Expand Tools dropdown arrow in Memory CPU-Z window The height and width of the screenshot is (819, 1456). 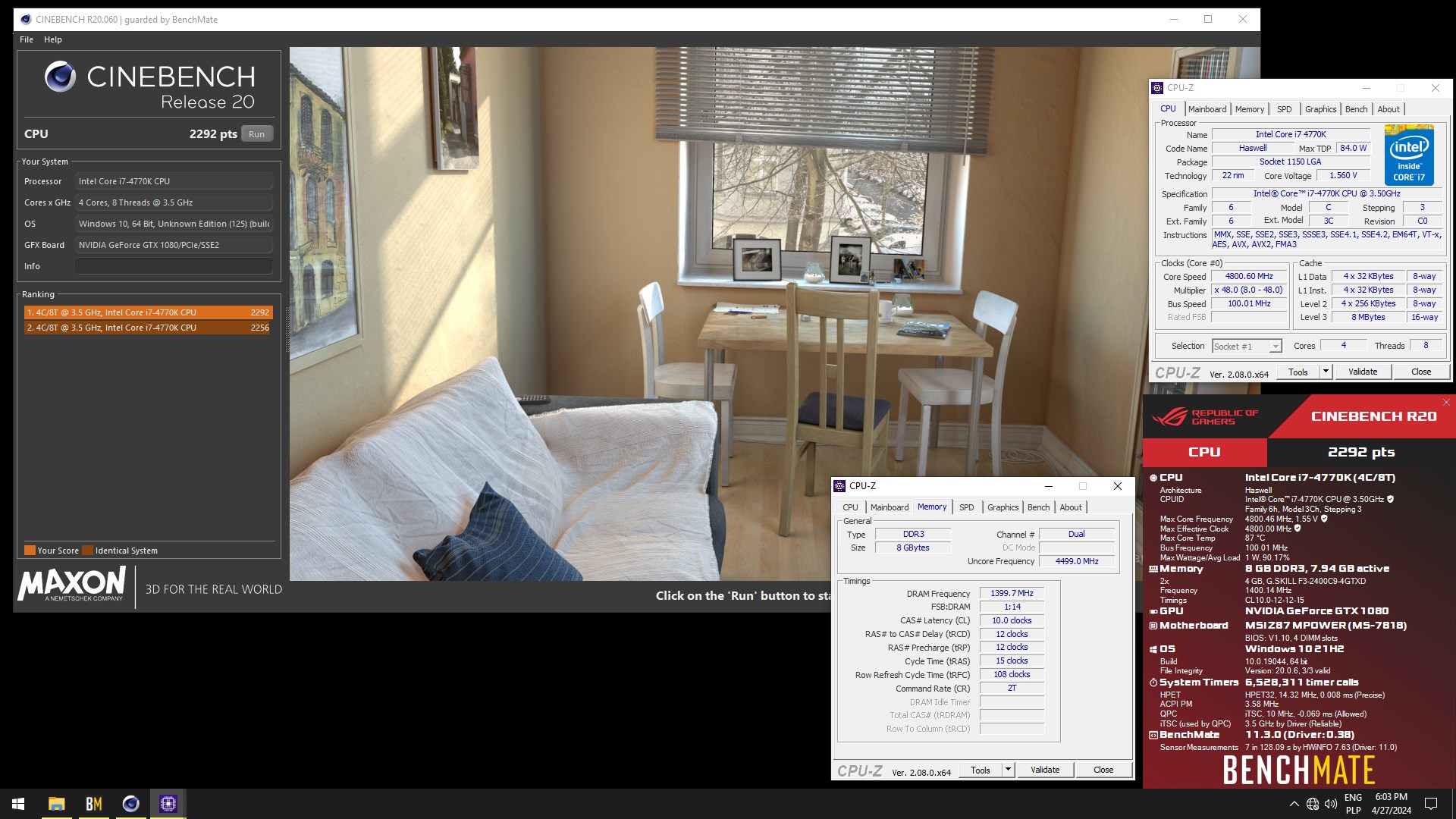pyautogui.click(x=1008, y=770)
